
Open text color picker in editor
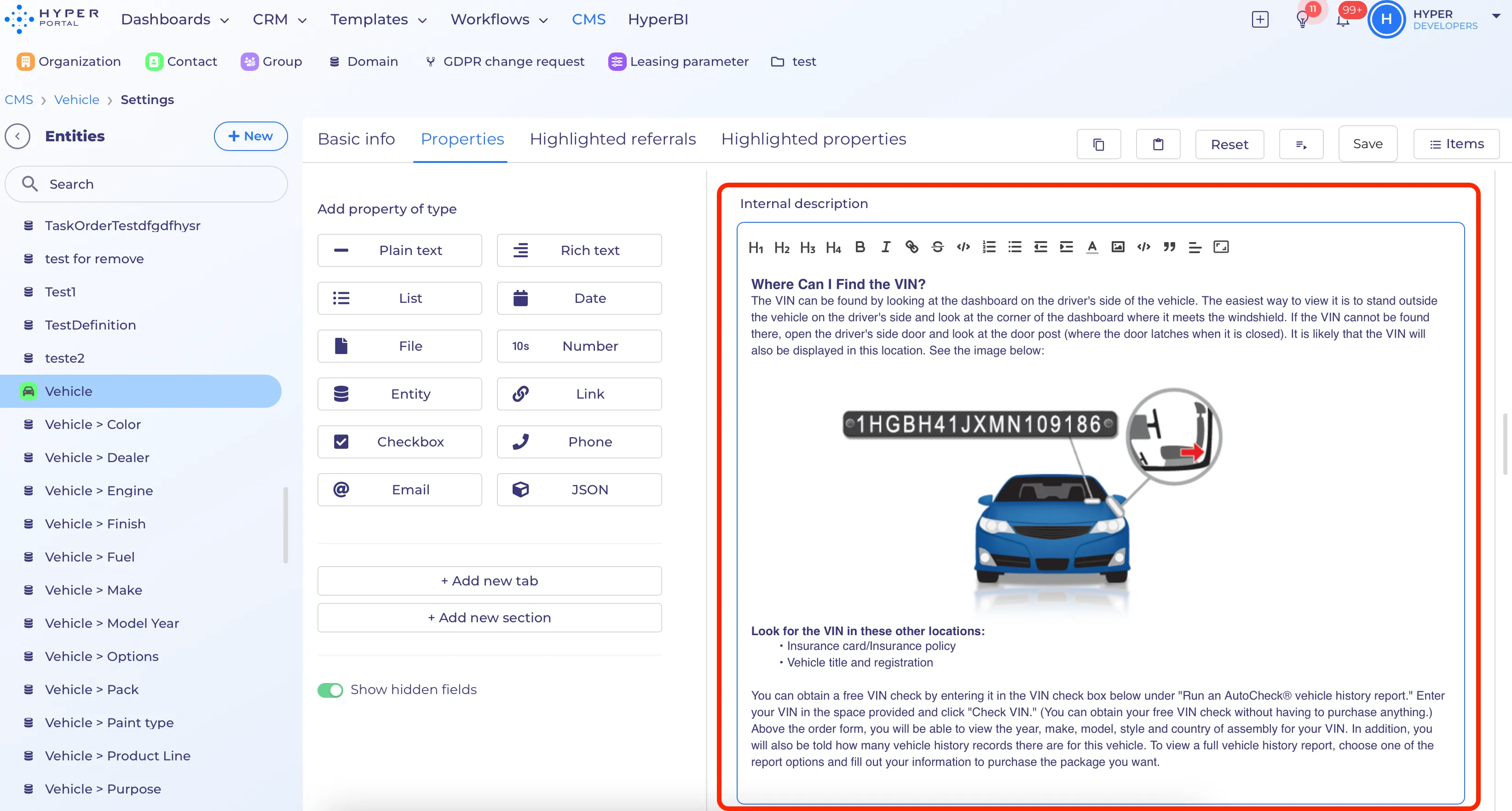point(1092,247)
